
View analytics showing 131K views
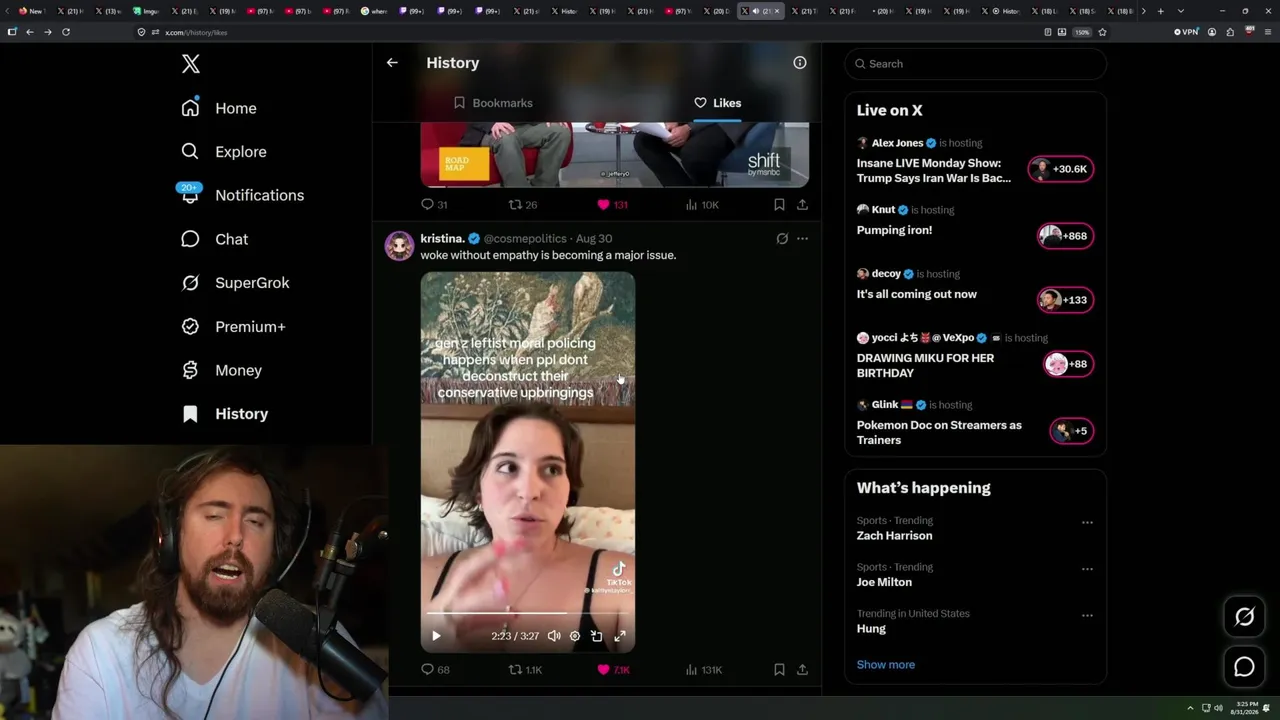pyautogui.click(x=704, y=670)
